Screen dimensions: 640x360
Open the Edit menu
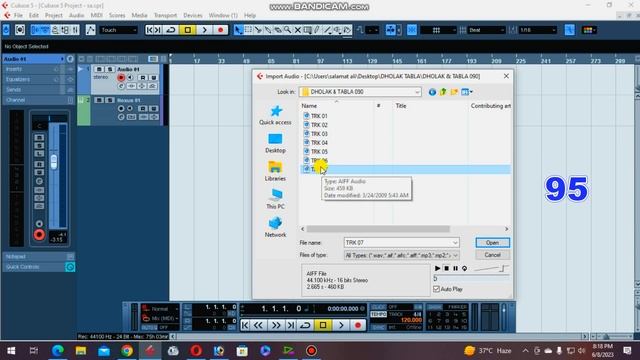tap(34, 16)
